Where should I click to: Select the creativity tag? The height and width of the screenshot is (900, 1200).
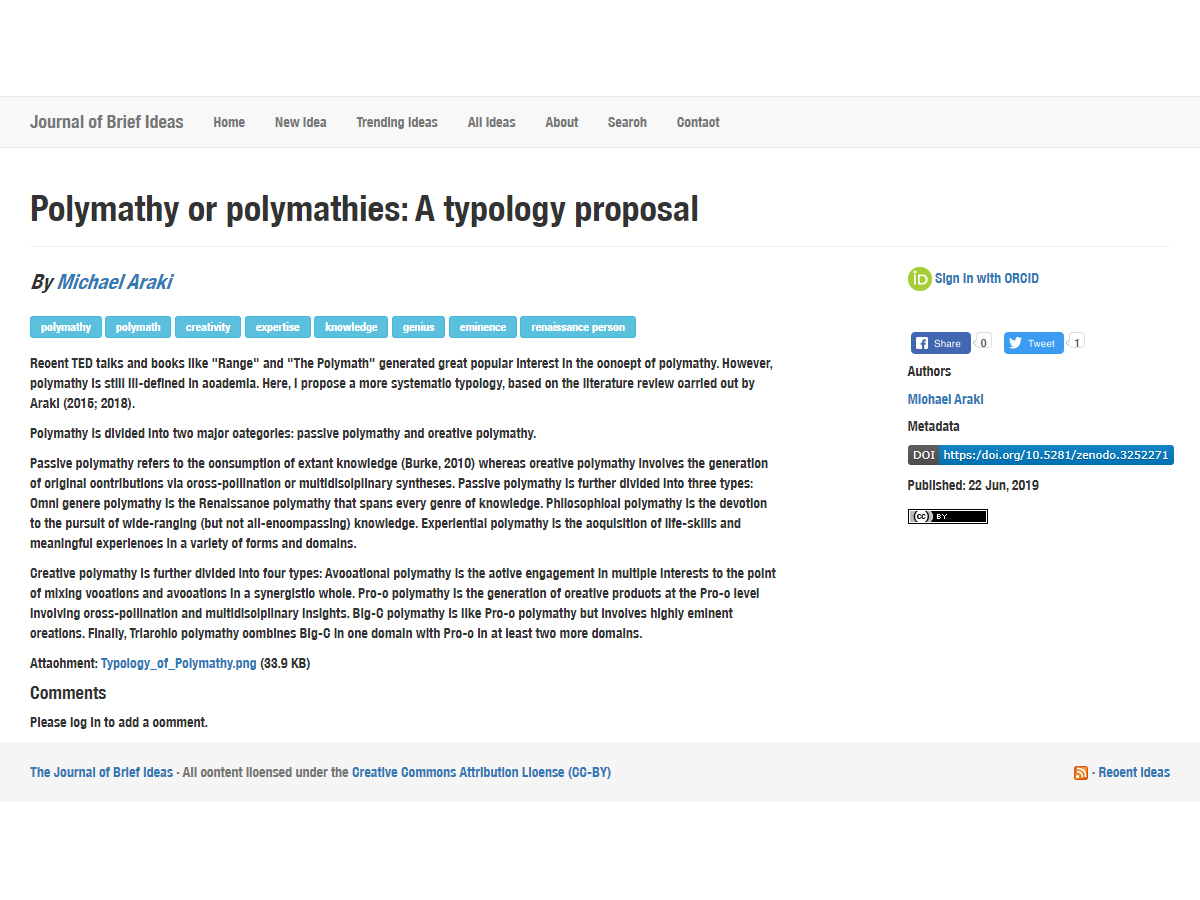(x=208, y=327)
